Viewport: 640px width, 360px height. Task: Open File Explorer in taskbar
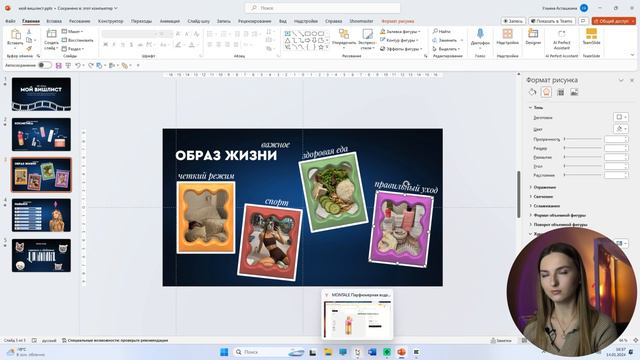[328, 352]
